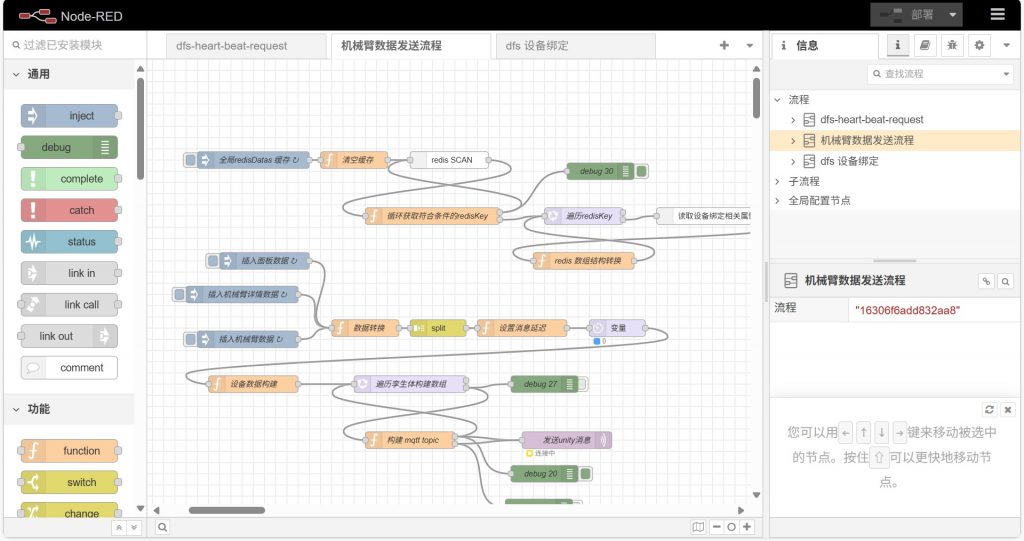Click the add new flow plus icon
Screen dimensions: 1024x541
click(x=724, y=45)
